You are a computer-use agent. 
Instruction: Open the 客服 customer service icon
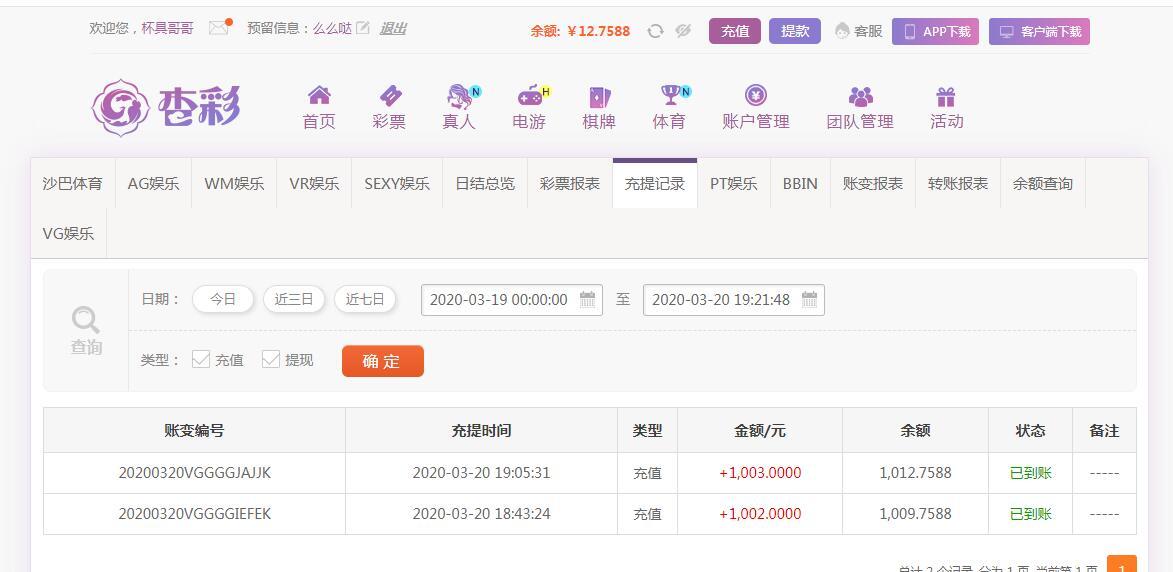click(842, 31)
